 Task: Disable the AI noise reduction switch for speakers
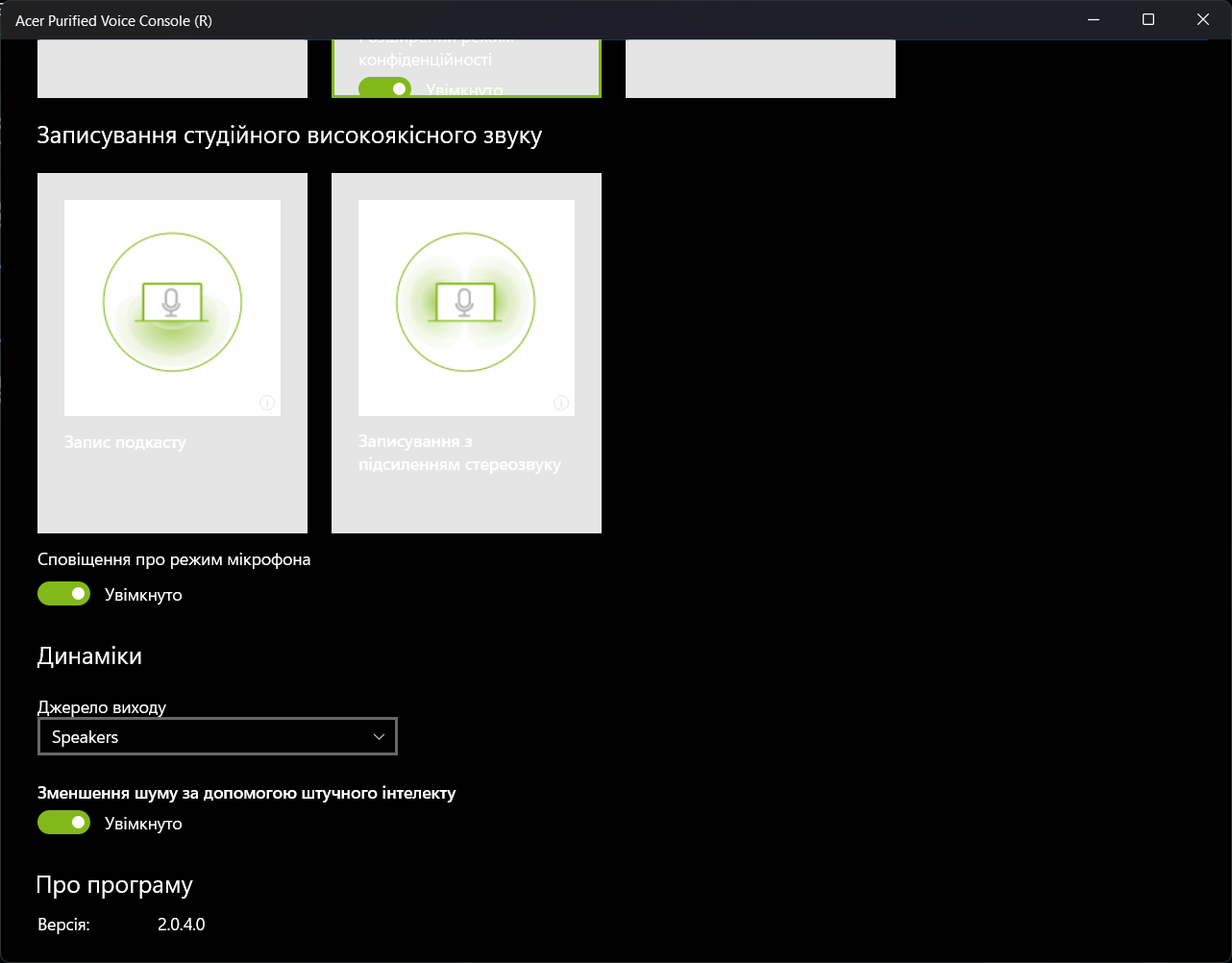coord(63,823)
